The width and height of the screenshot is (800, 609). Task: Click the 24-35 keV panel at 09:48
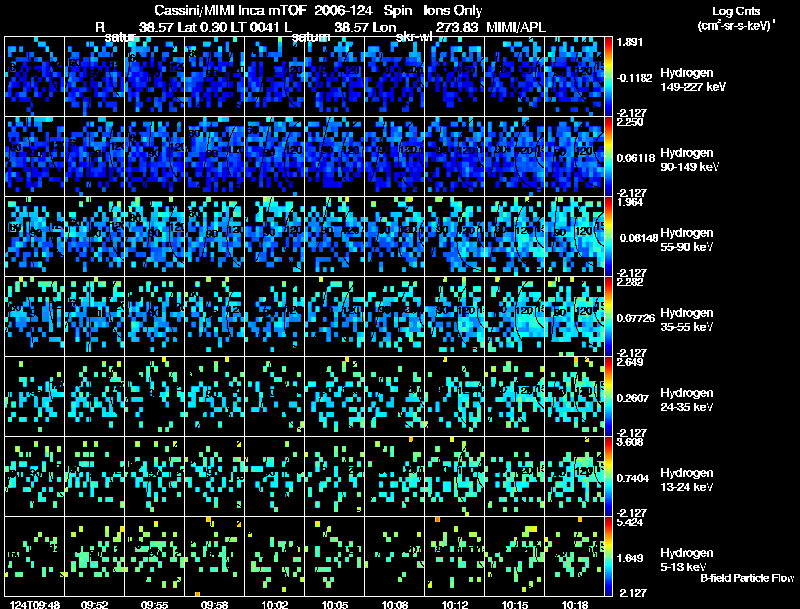(x=35, y=396)
